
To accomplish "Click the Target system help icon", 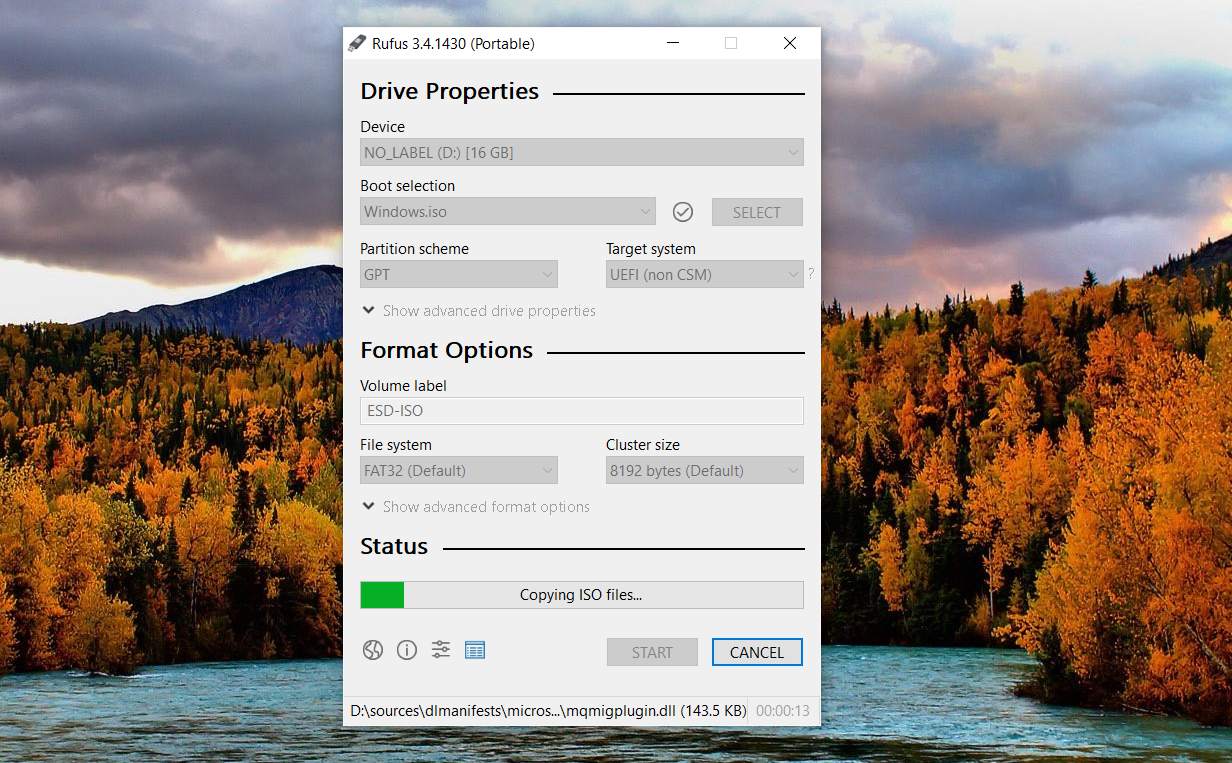I will [x=810, y=273].
